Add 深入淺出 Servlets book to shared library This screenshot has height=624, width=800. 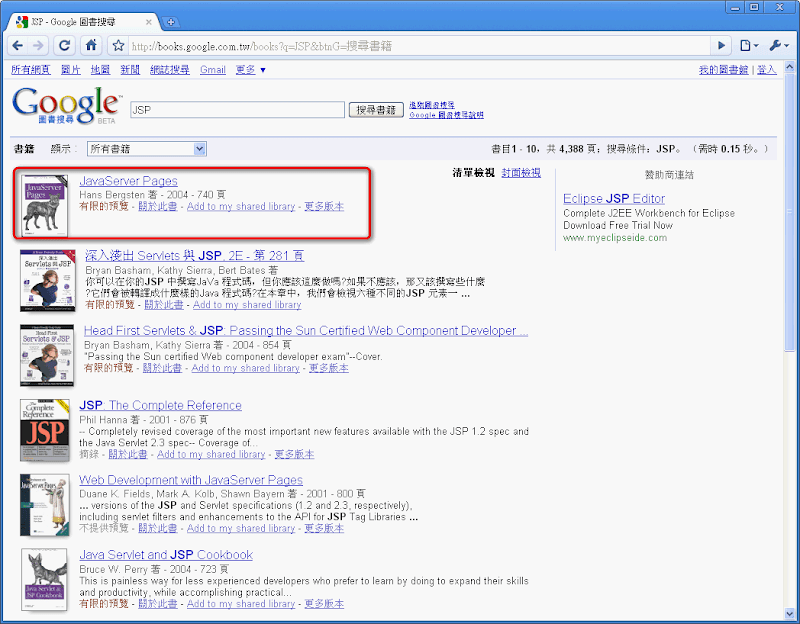(247, 305)
